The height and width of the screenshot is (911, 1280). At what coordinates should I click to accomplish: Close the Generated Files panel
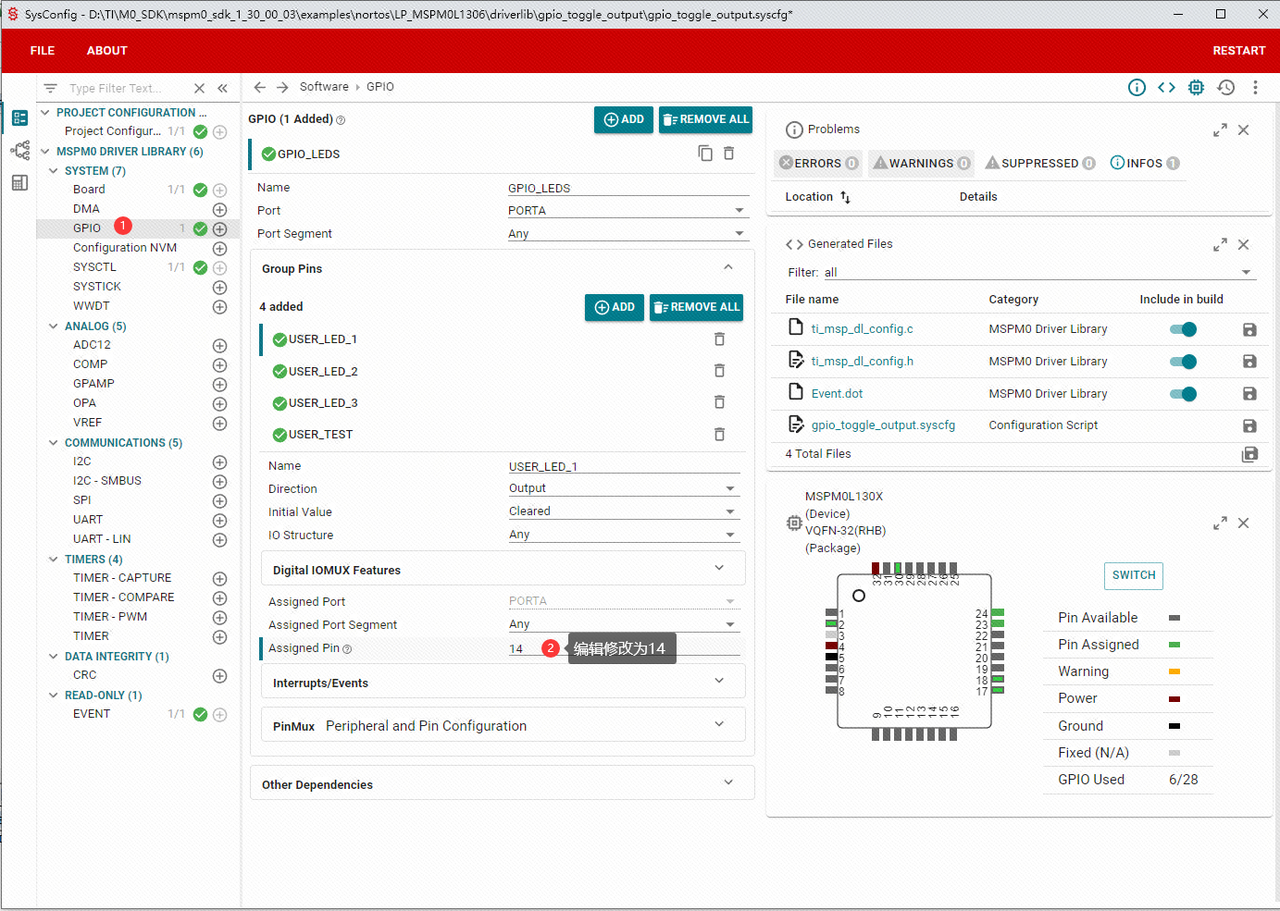(x=1243, y=245)
